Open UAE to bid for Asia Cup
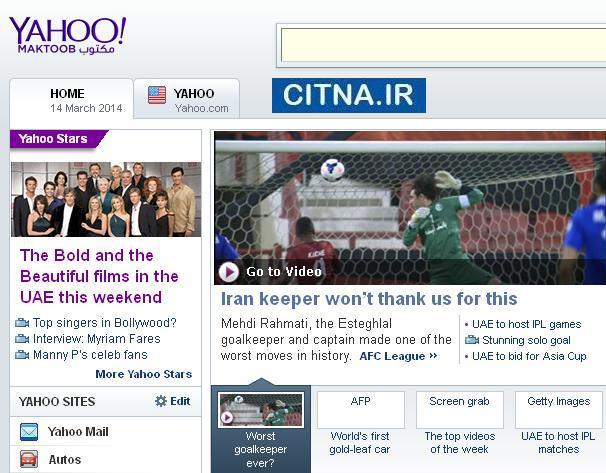The image size is (606, 473). click(529, 356)
